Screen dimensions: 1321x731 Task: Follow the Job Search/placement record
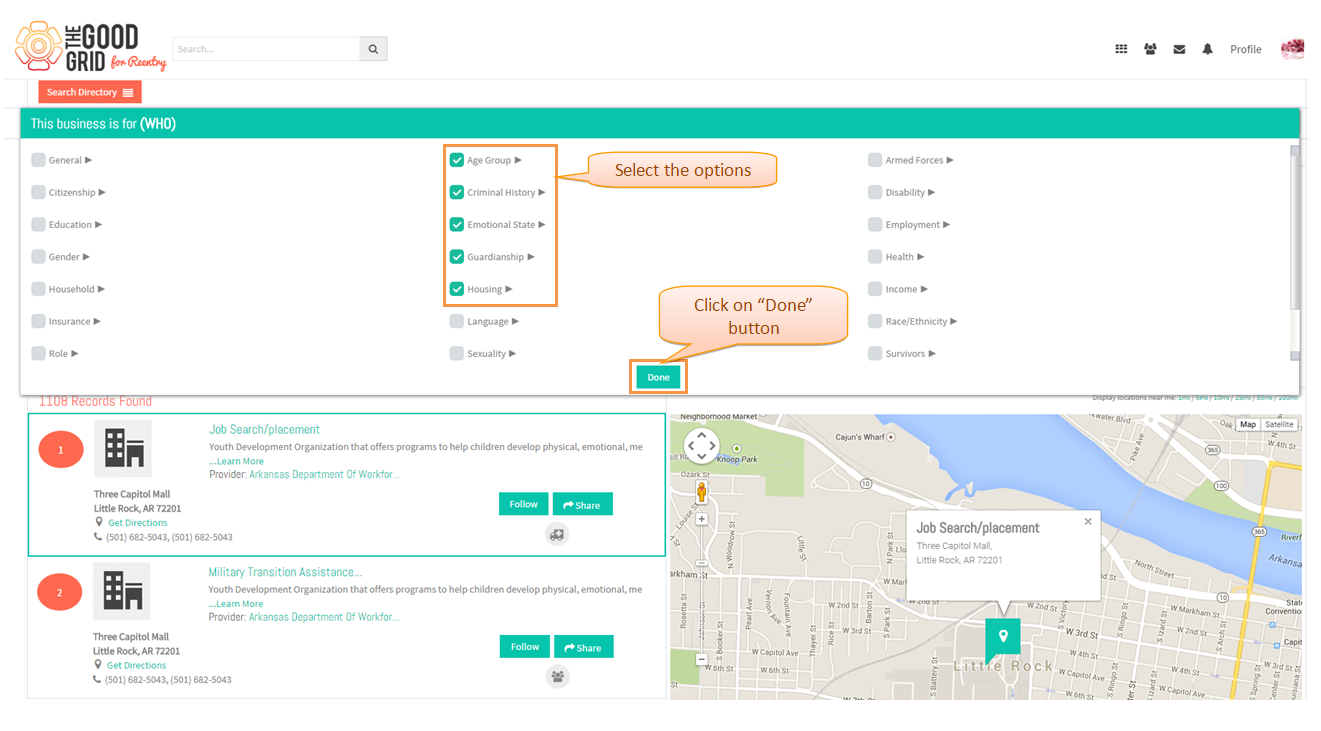(523, 504)
